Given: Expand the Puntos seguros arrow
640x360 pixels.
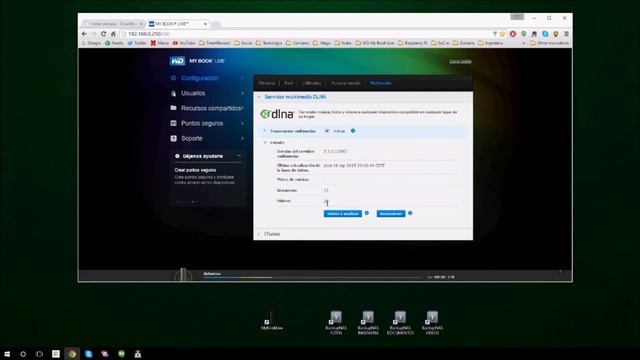Looking at the screenshot, I should click(x=242, y=123).
